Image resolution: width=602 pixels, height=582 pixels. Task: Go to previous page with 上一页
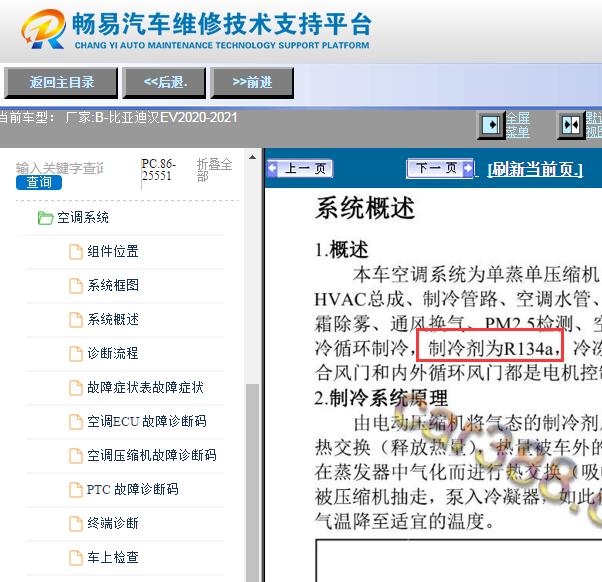pos(300,168)
